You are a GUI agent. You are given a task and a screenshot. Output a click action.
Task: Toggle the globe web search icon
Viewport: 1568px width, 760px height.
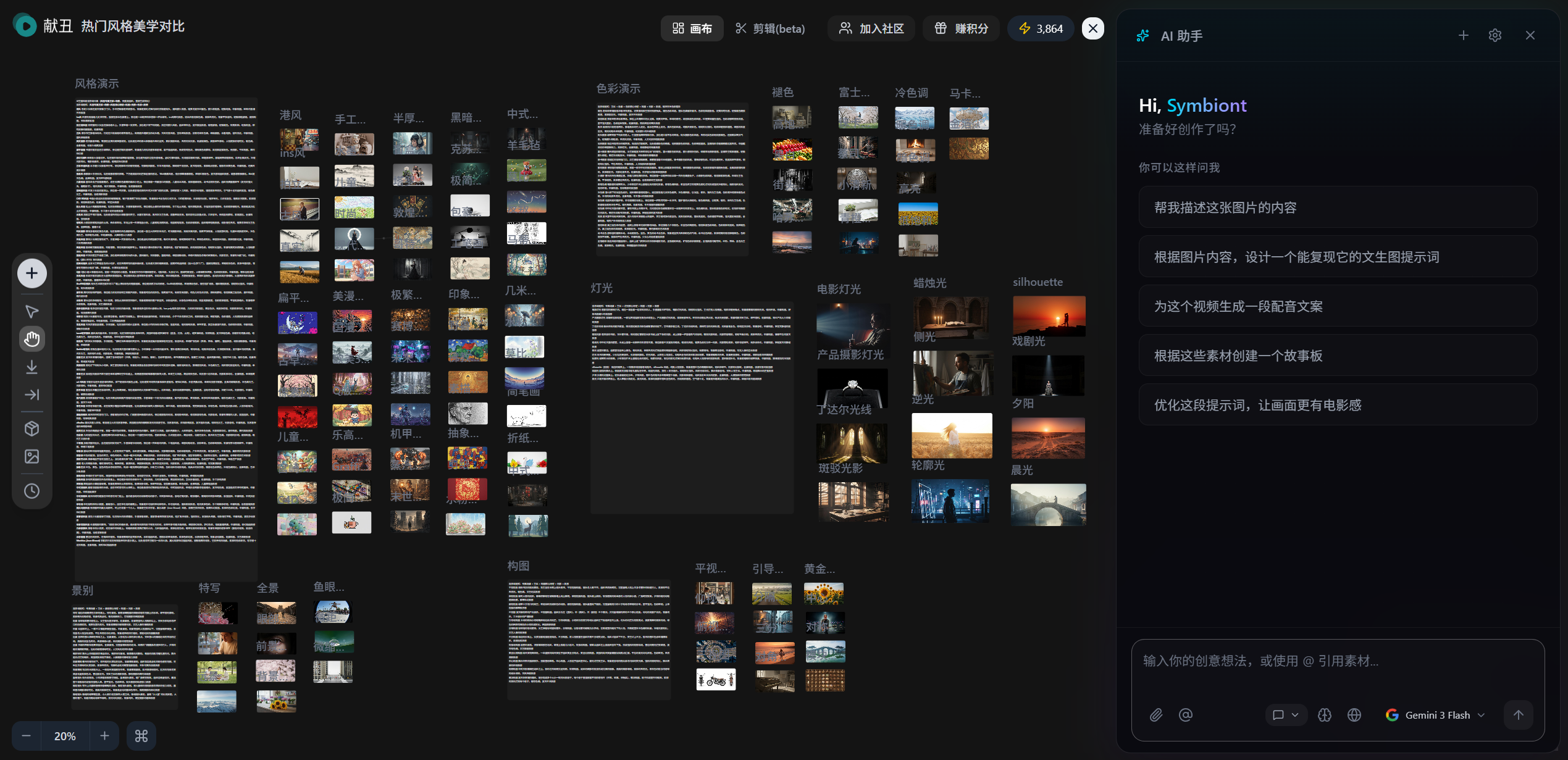point(1354,715)
